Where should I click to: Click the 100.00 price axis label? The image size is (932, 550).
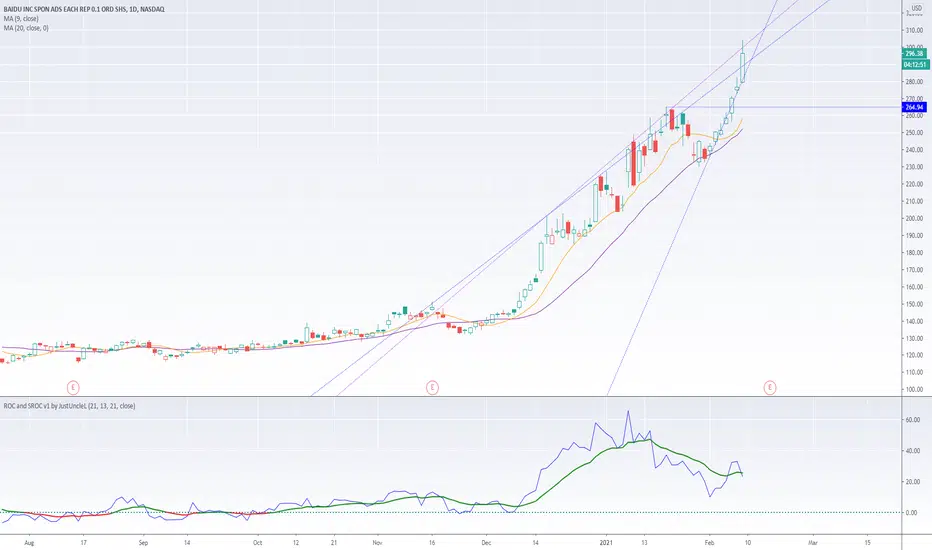914,389
